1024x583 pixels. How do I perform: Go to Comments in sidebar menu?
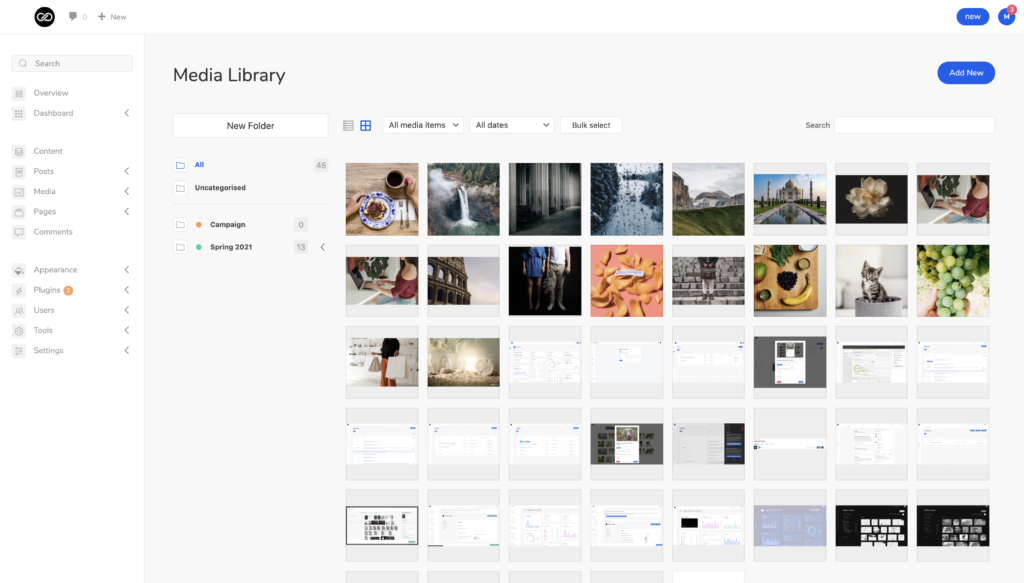pyautogui.click(x=52, y=231)
